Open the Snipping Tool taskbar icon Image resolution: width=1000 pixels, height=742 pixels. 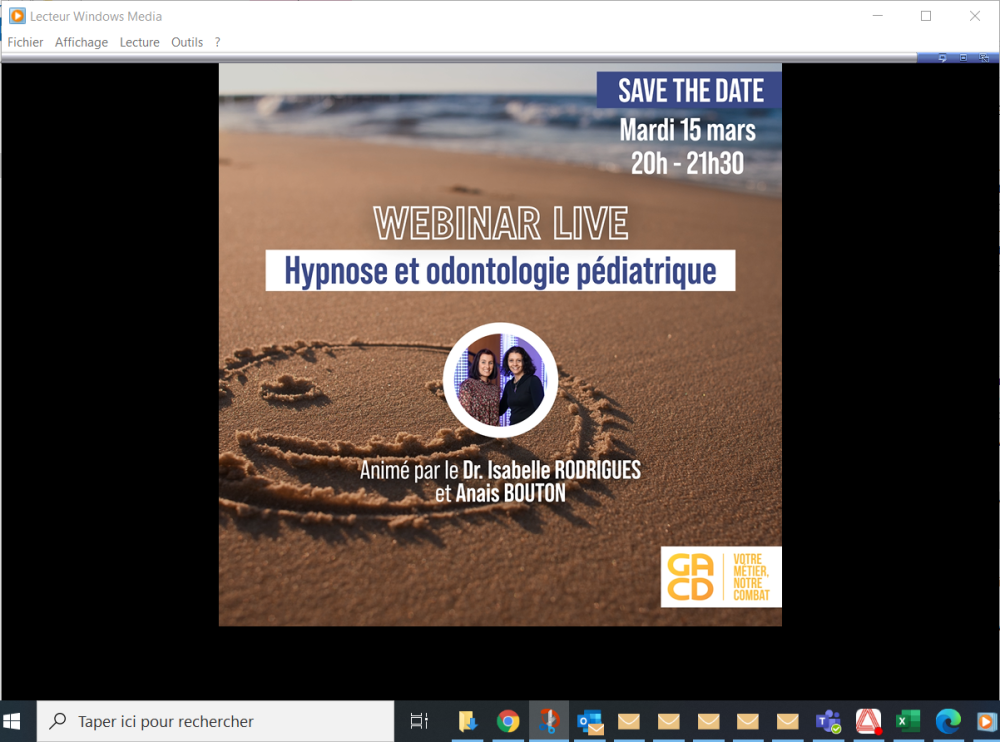tap(548, 722)
